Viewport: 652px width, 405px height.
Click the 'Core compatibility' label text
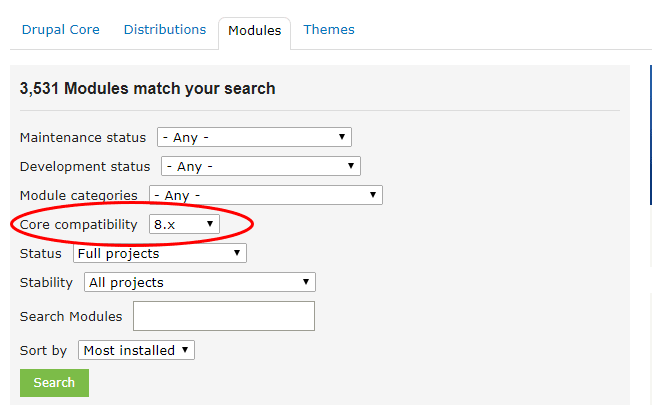79,225
